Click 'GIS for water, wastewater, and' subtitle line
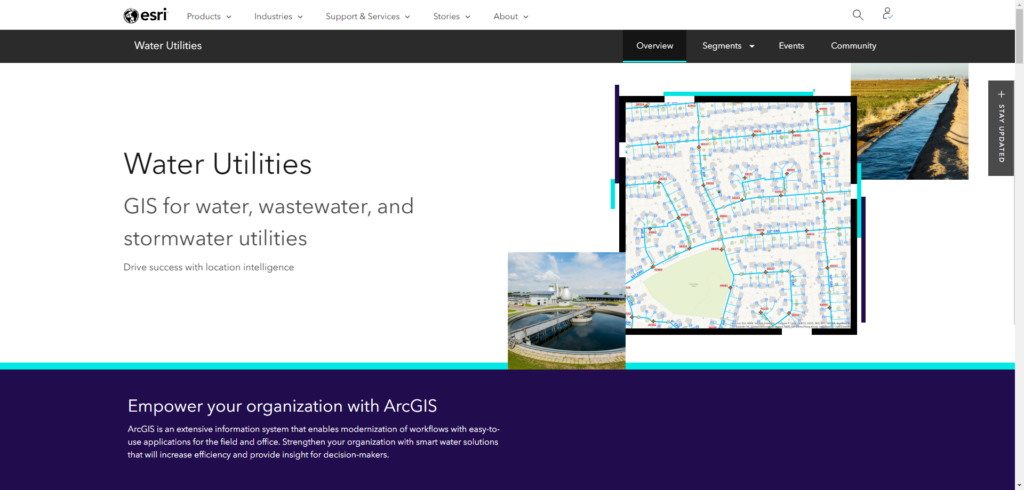The image size is (1024, 490). [268, 206]
